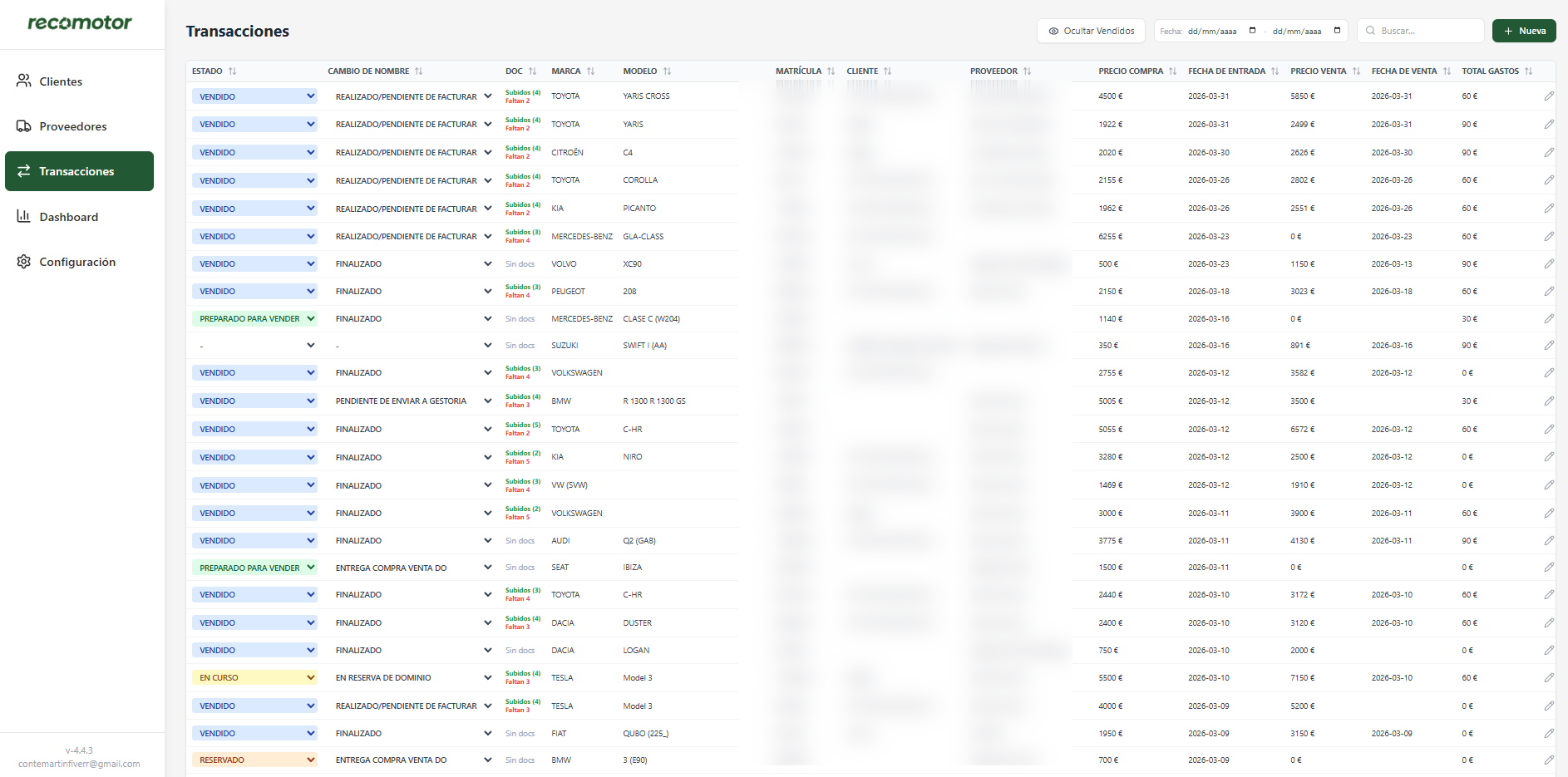Open Sin docs link for Volvo XC90
The width and height of the screenshot is (1568, 777).
point(520,264)
